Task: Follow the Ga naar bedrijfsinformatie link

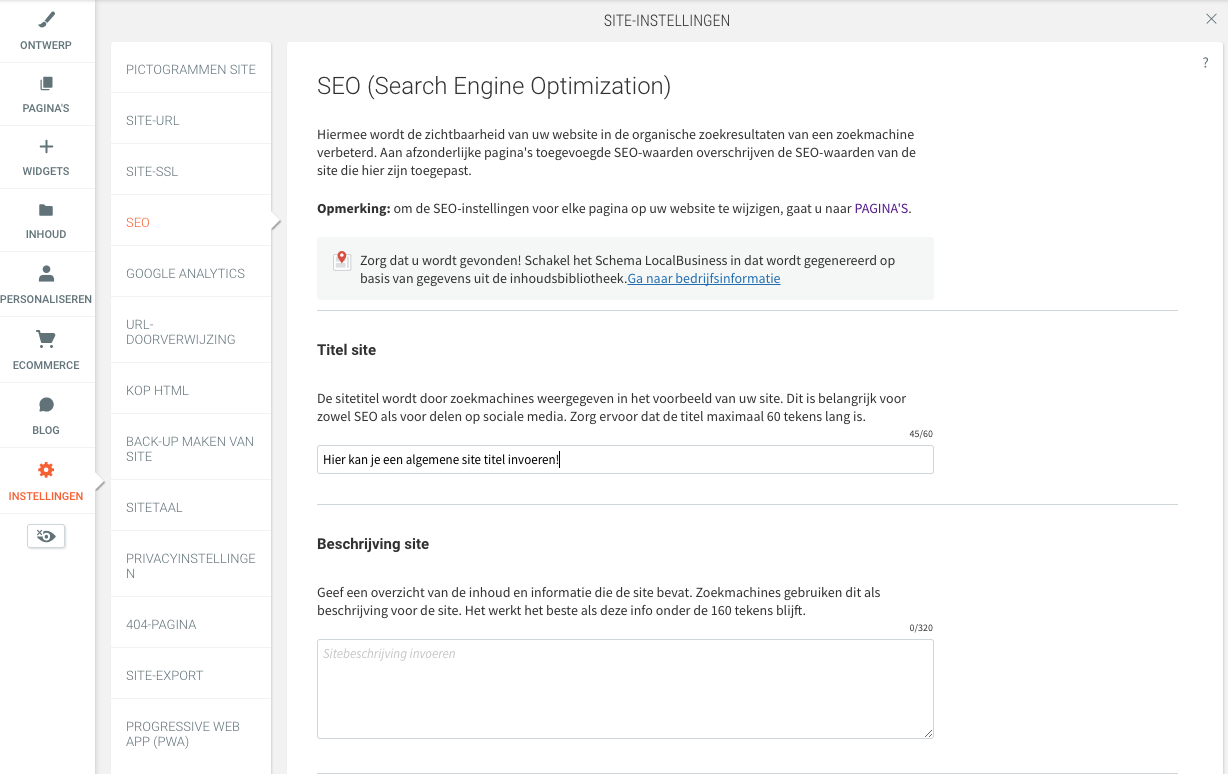Action: (x=704, y=279)
